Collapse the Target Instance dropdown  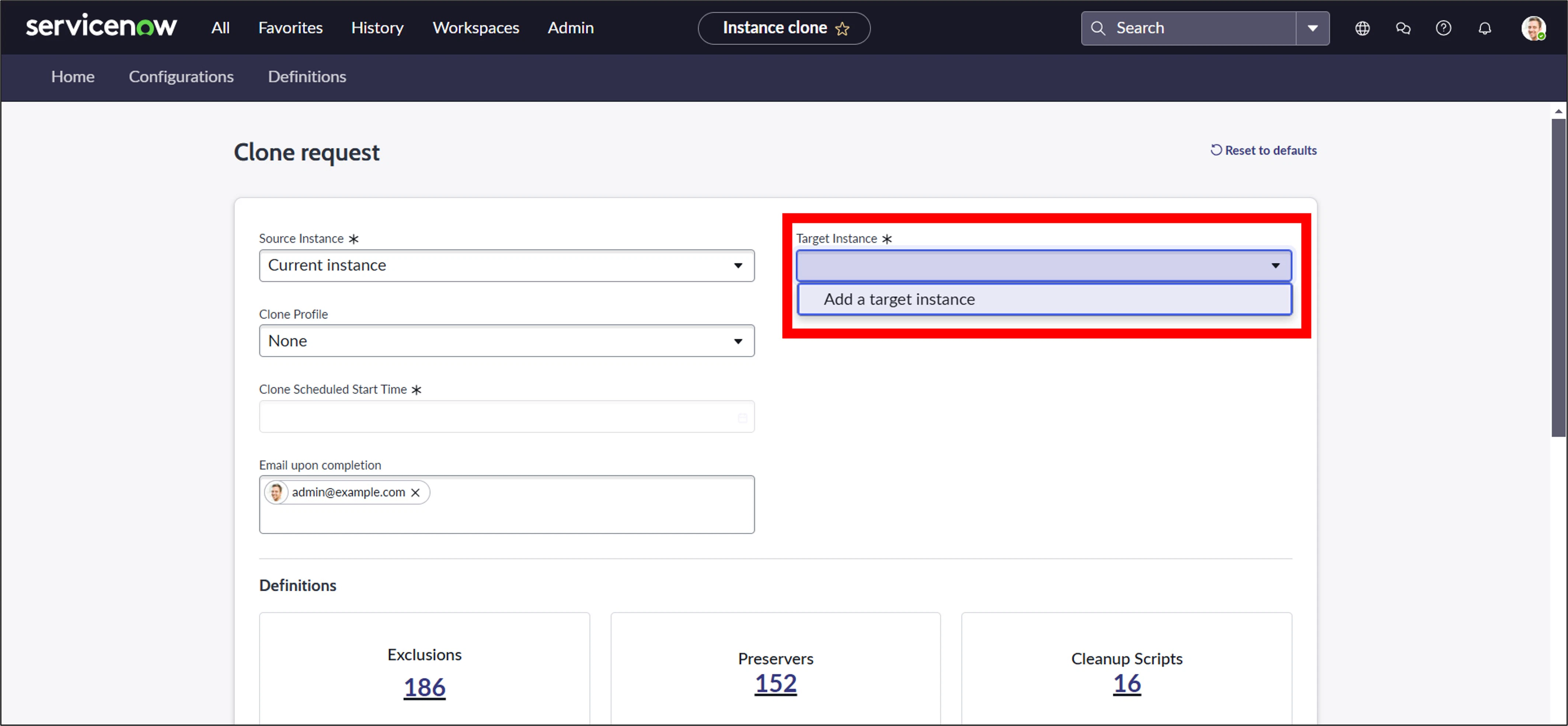point(1275,265)
